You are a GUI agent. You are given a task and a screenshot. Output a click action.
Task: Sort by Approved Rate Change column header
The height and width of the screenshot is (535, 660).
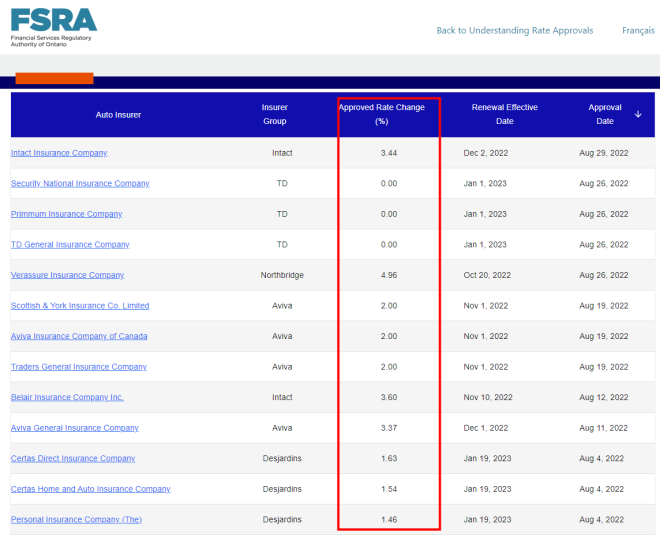click(x=382, y=114)
